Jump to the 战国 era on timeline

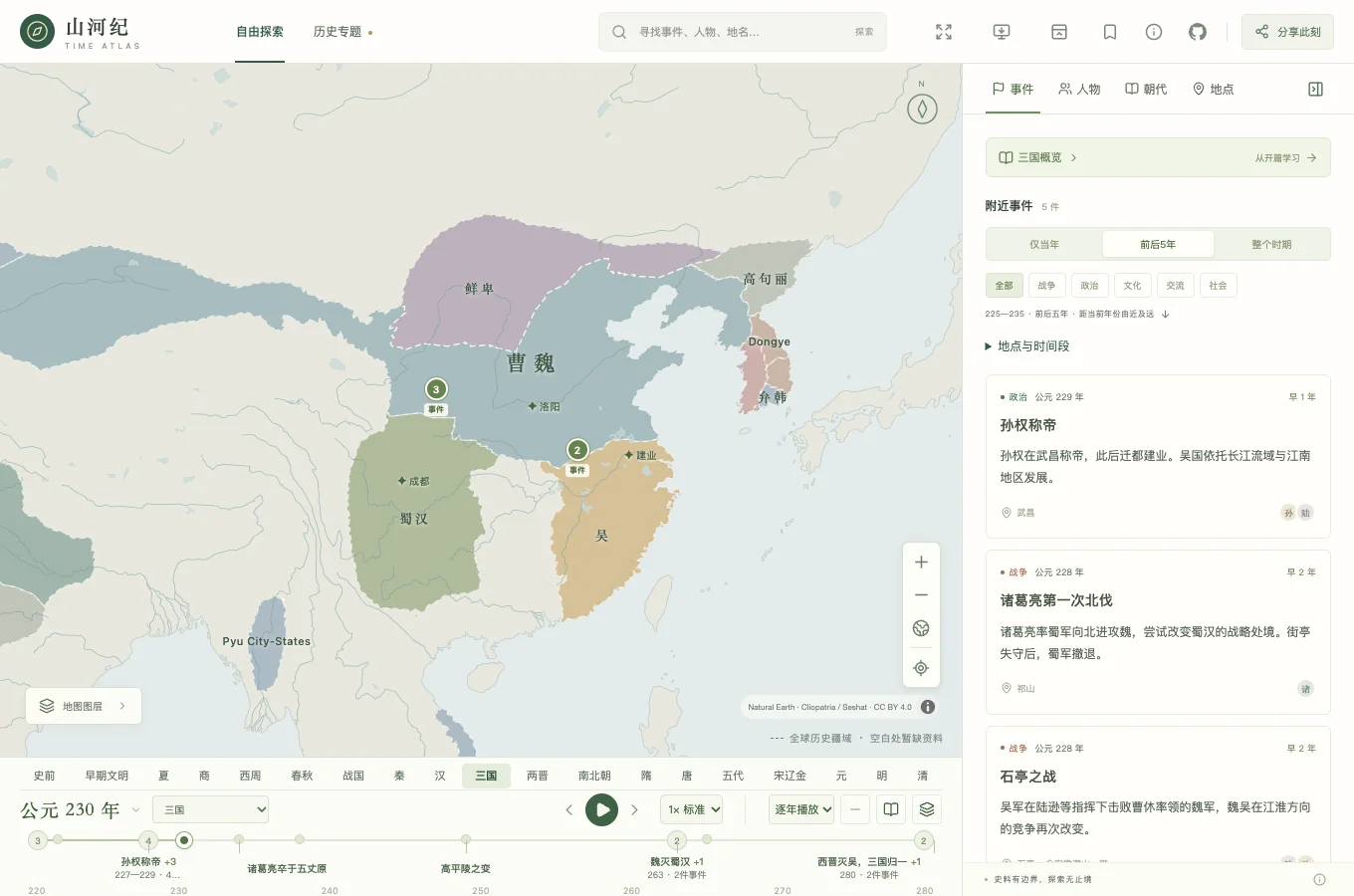tap(353, 776)
